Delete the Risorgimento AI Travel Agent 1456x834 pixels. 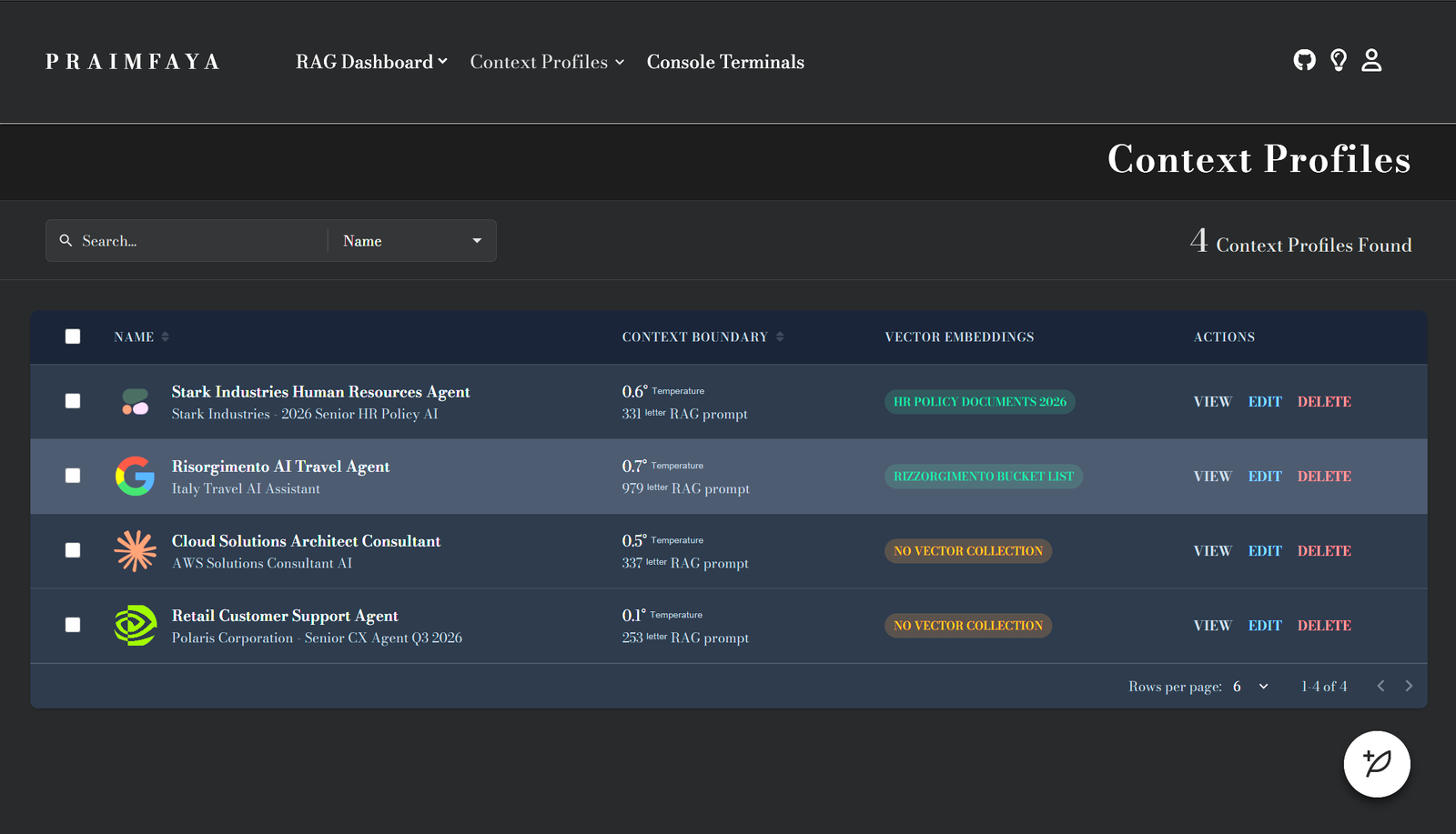pos(1324,477)
